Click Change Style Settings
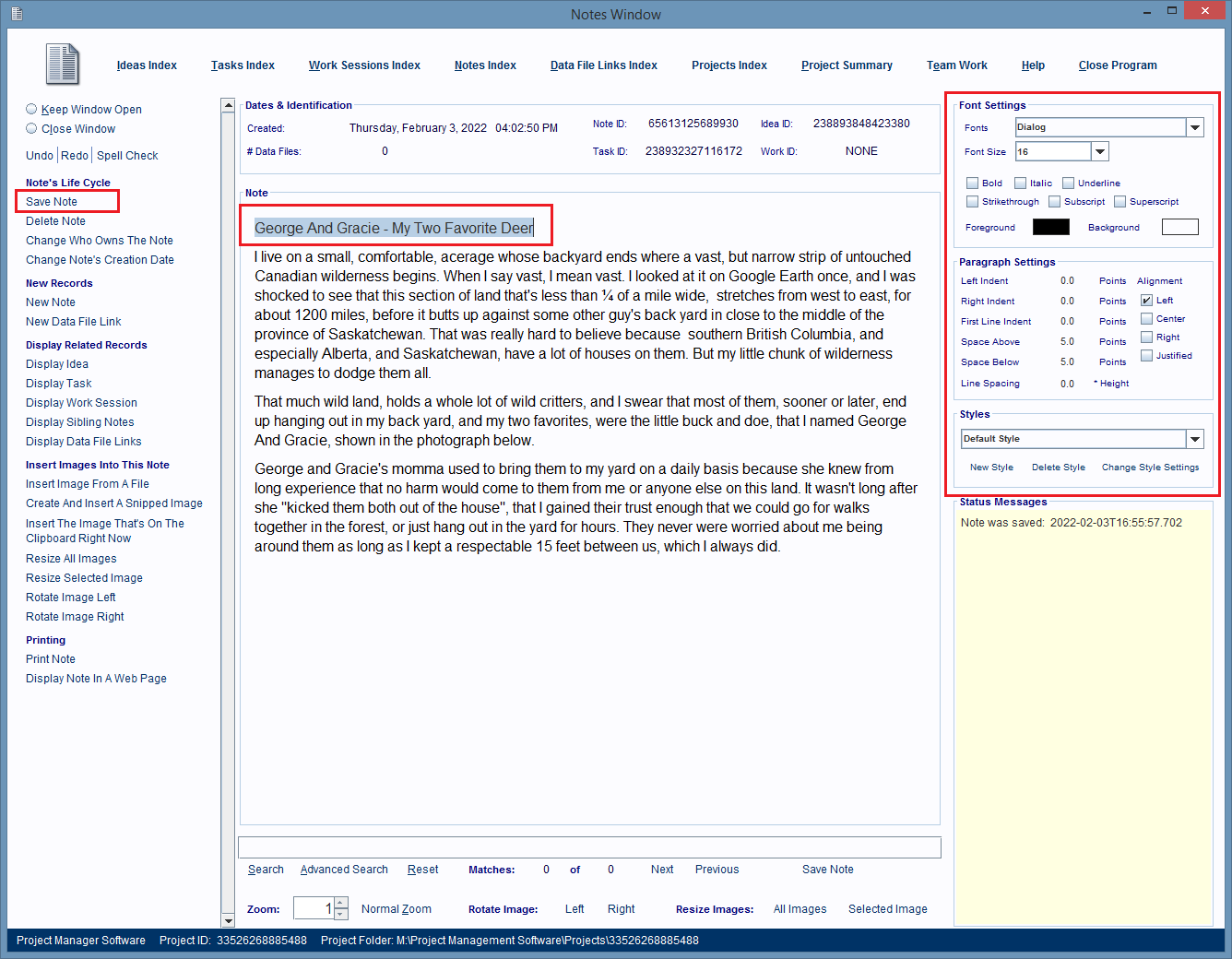This screenshot has width=1232, height=959. point(1150,468)
